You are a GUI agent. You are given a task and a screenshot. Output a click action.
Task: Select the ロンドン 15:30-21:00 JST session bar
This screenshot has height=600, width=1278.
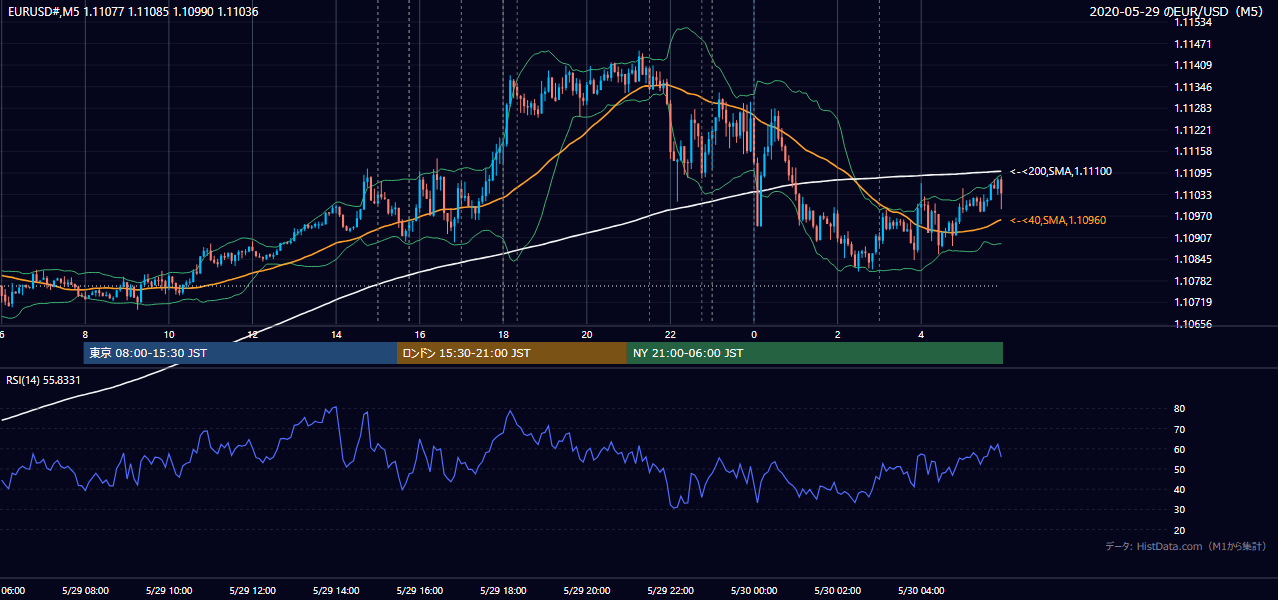click(x=512, y=353)
